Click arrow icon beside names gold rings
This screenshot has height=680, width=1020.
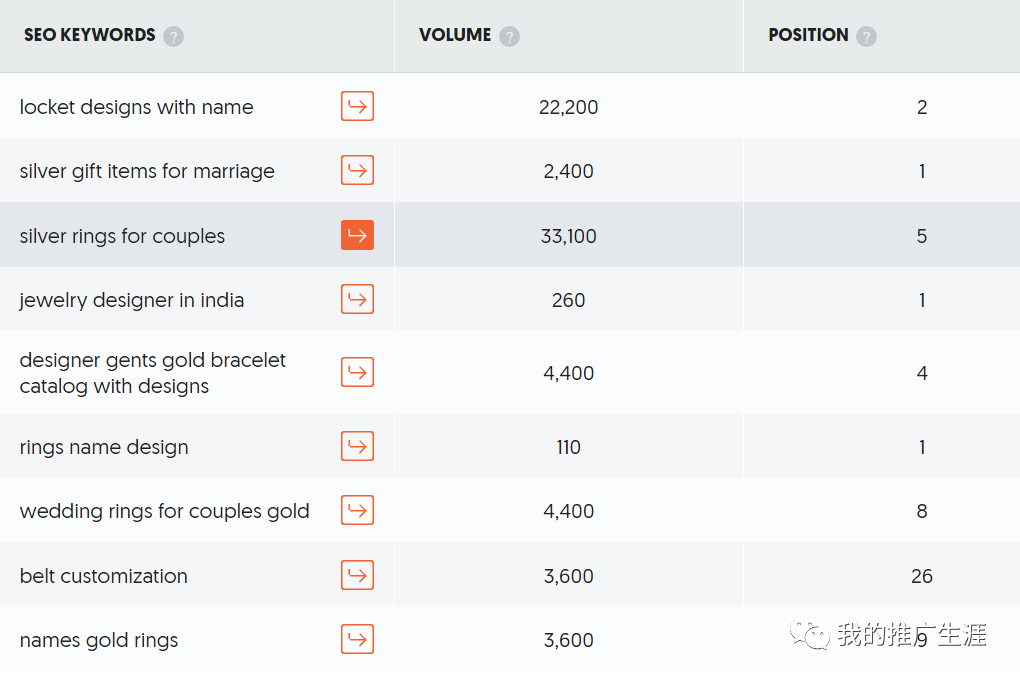[357, 639]
